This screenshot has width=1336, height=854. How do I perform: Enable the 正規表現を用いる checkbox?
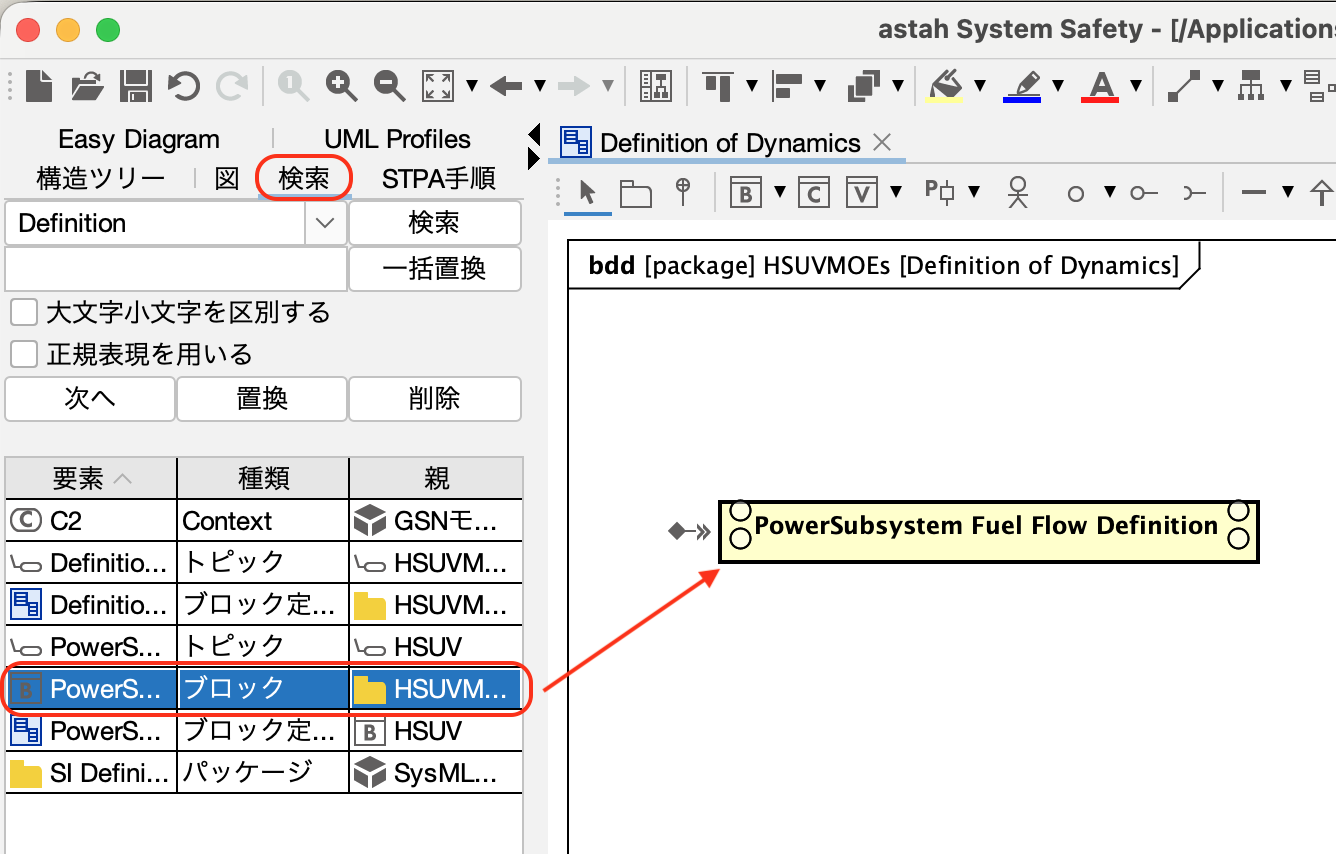[23, 354]
